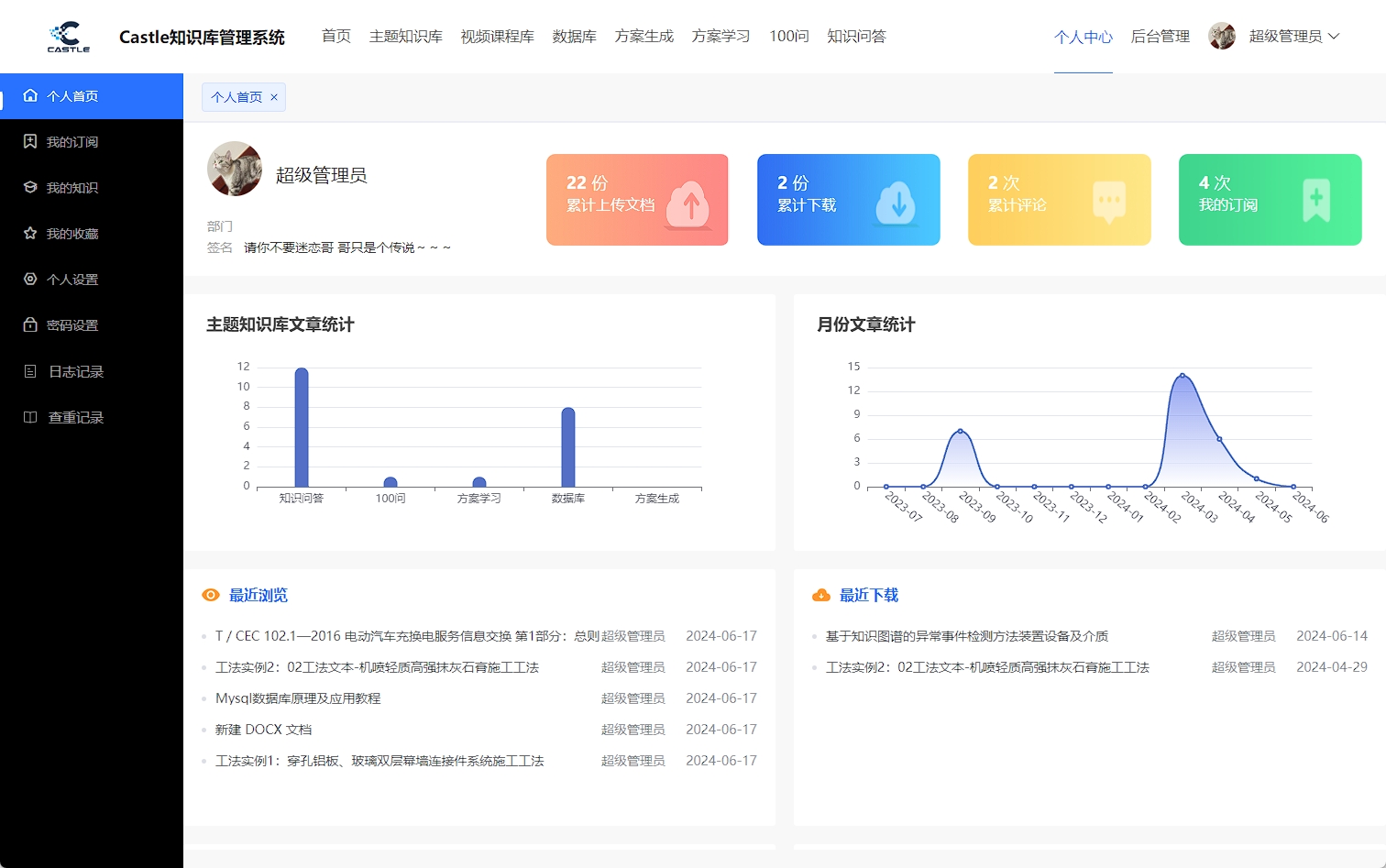Click the 密码设置 lock icon

coord(29,325)
